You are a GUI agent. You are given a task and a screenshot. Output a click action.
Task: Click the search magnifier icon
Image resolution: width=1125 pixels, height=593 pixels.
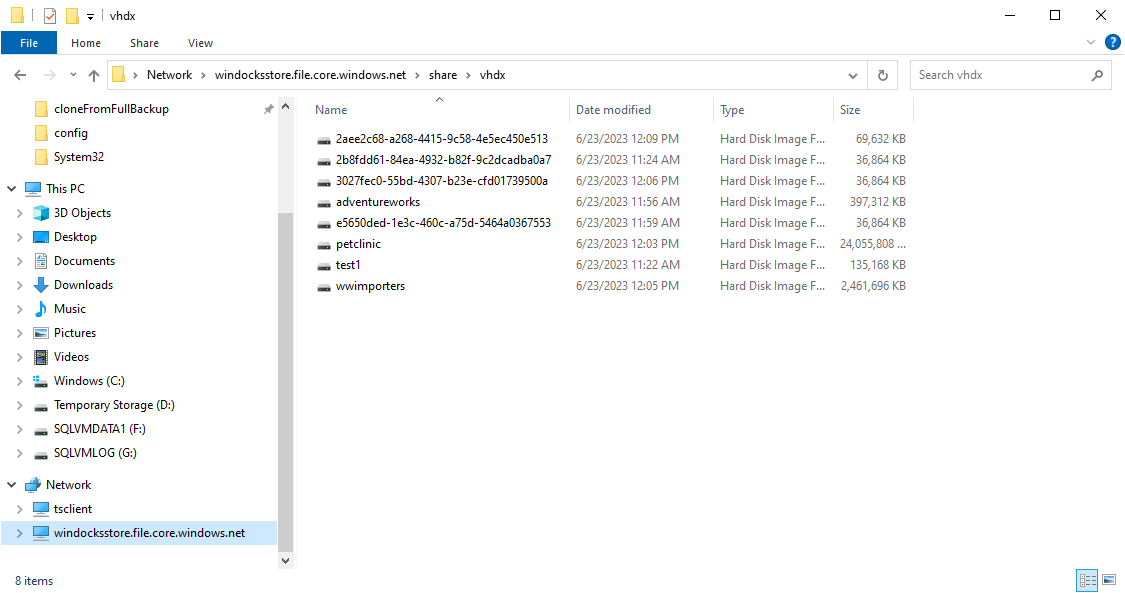(1097, 75)
